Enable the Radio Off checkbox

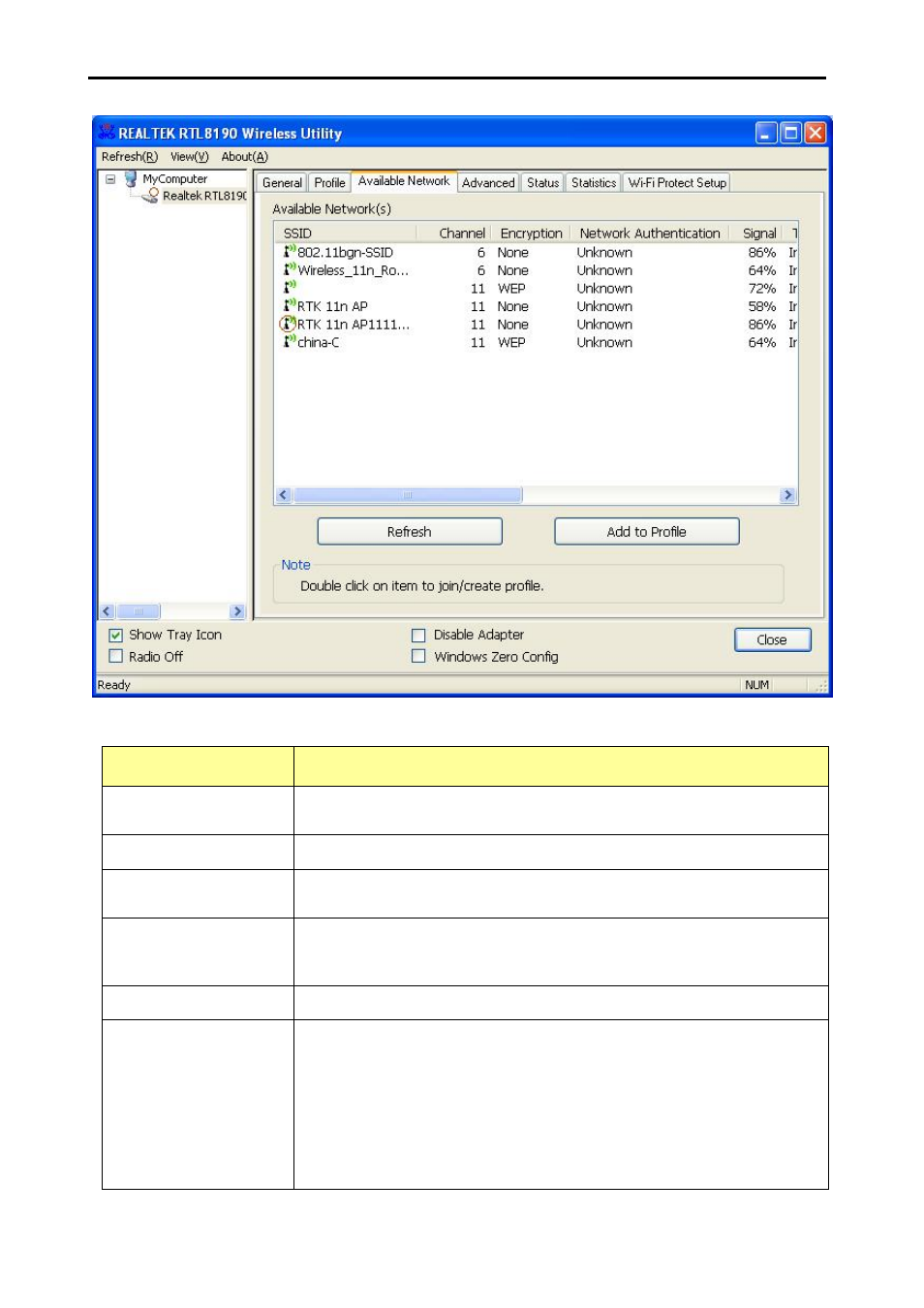coord(116,657)
